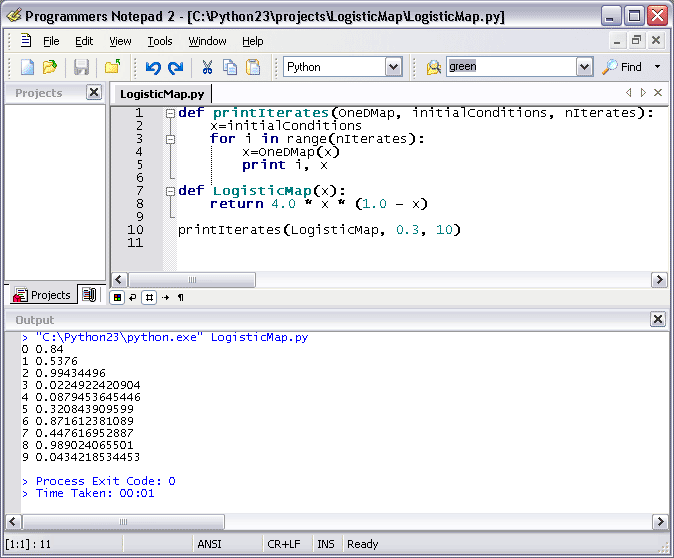Viewport: 674px width, 558px height.
Task: Open the Tools menu
Action: (160, 41)
